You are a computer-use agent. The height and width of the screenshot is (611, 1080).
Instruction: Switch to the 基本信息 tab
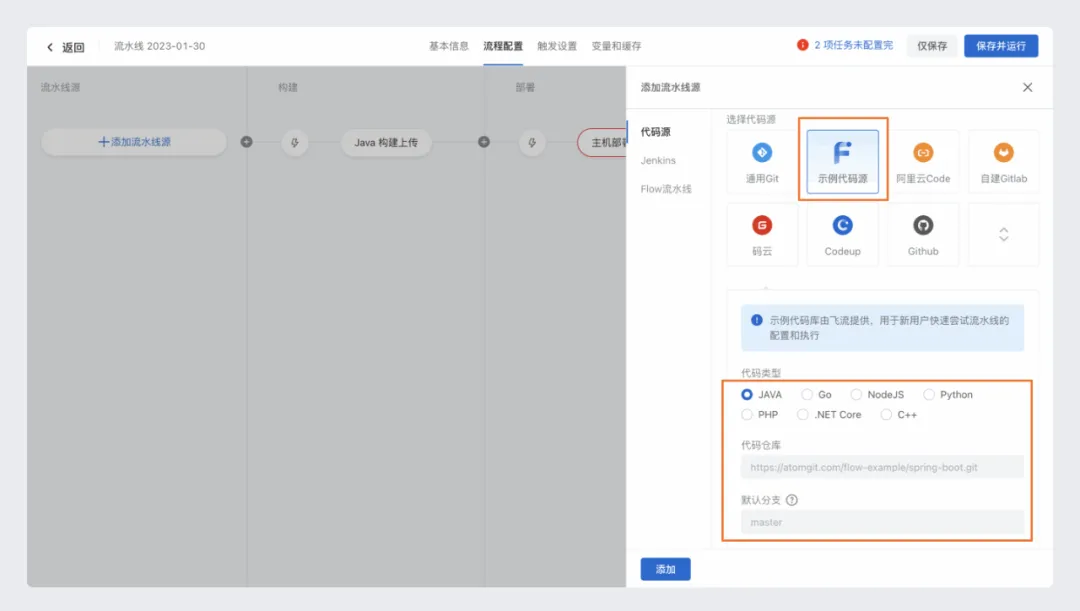click(448, 46)
